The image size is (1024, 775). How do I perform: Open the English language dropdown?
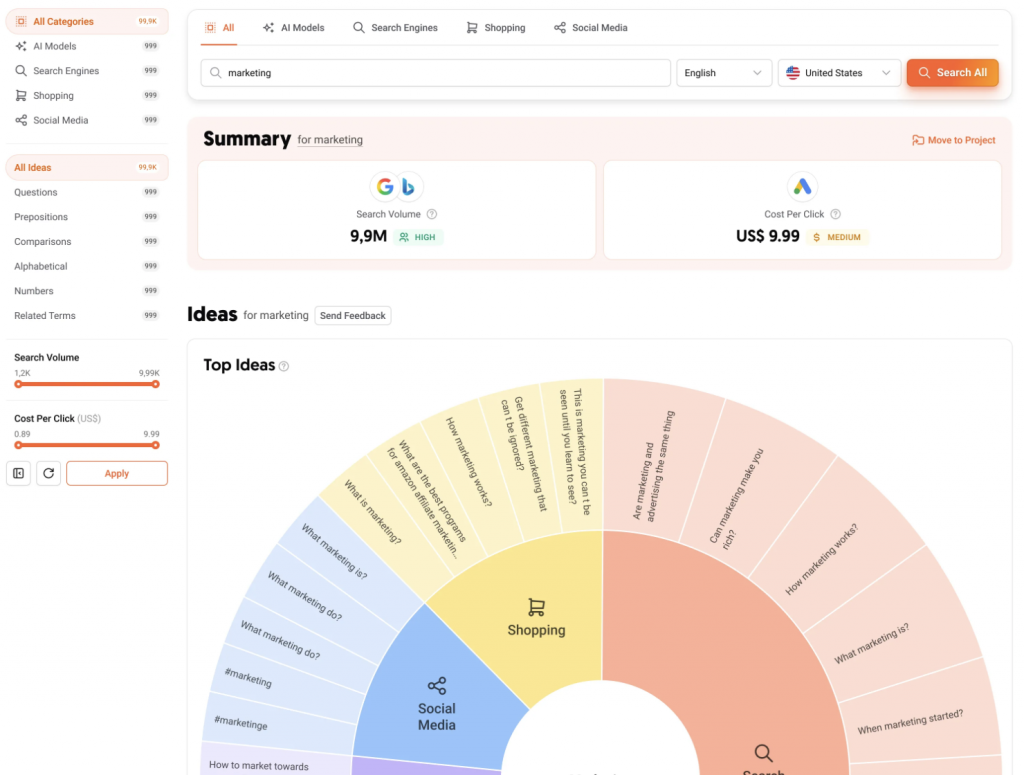(723, 73)
